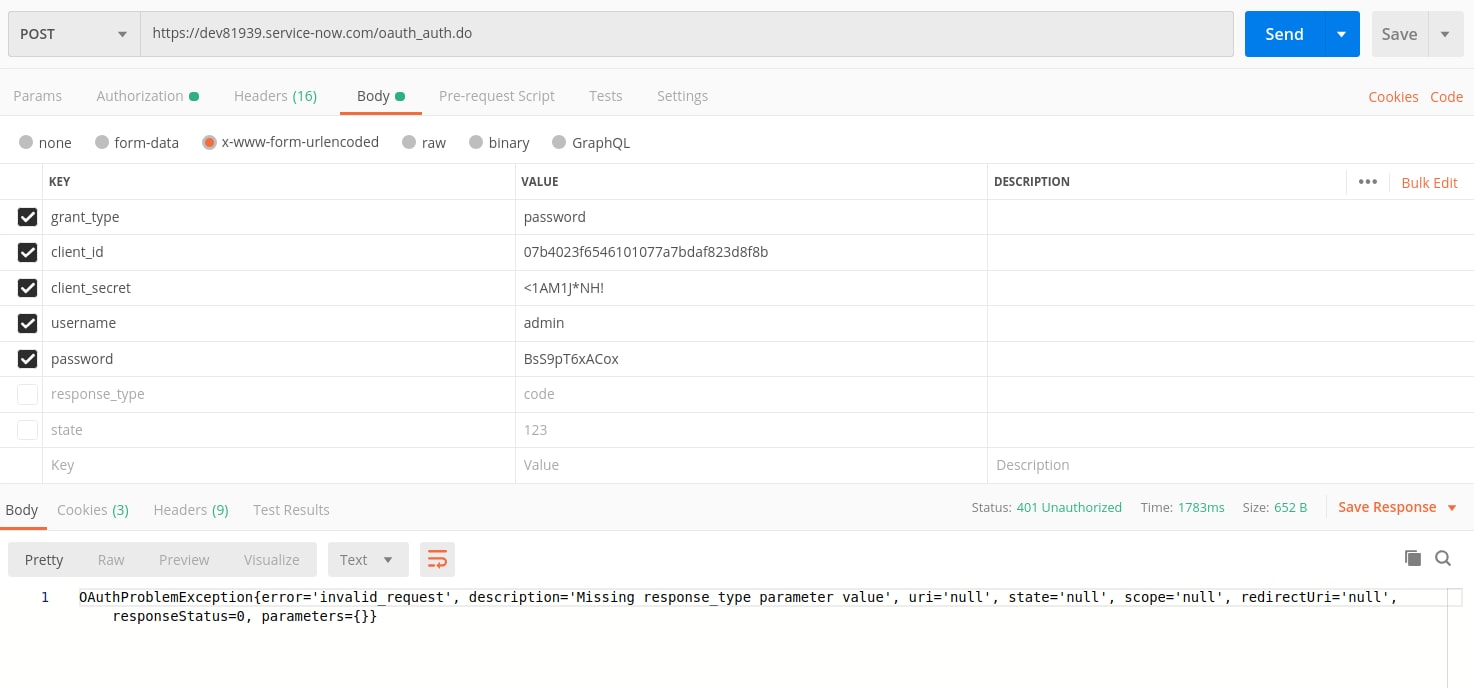View the response in Raw mode
Screen dimensions: 1474x688
(110, 559)
